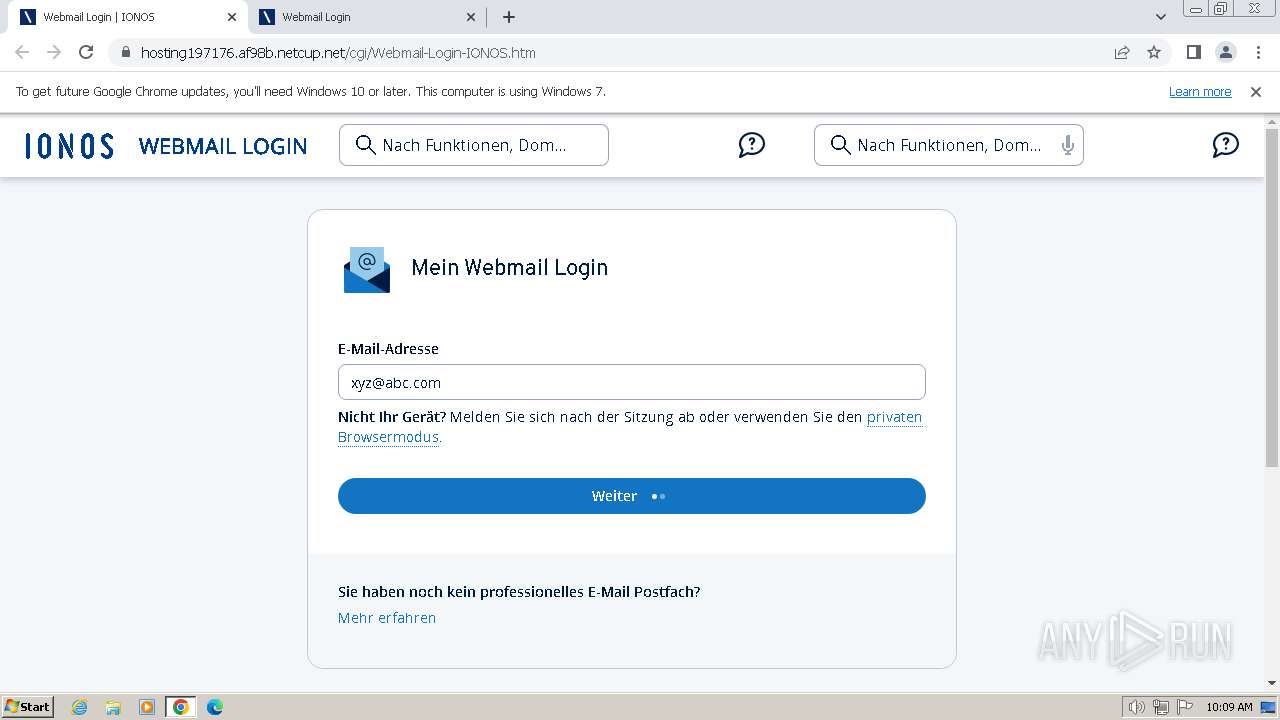Click the page vertical scrollbar
This screenshot has width=1280, height=720.
pos(1272,298)
